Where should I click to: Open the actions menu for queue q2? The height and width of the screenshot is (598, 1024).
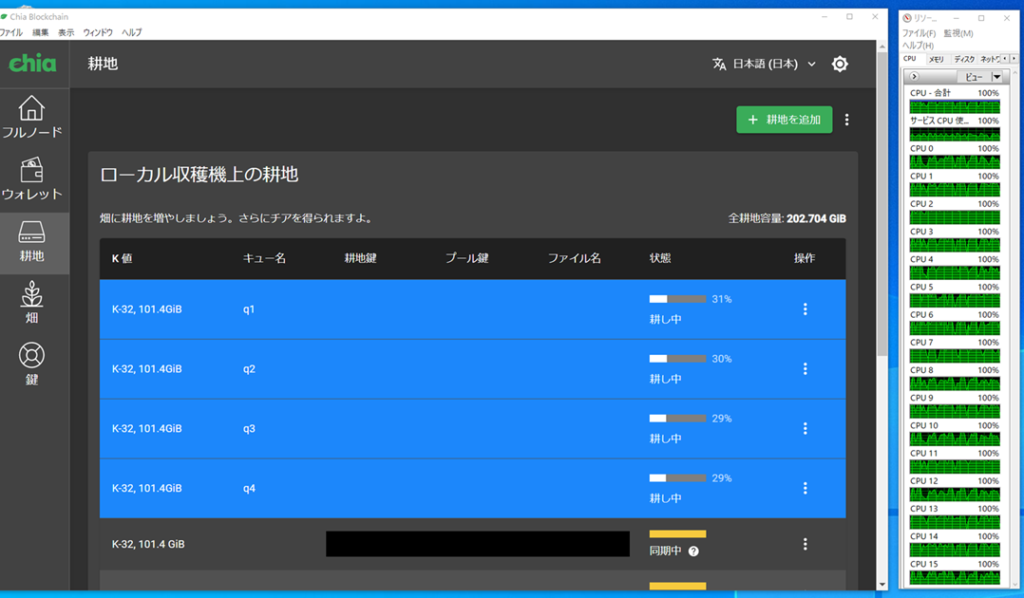pyautogui.click(x=805, y=369)
